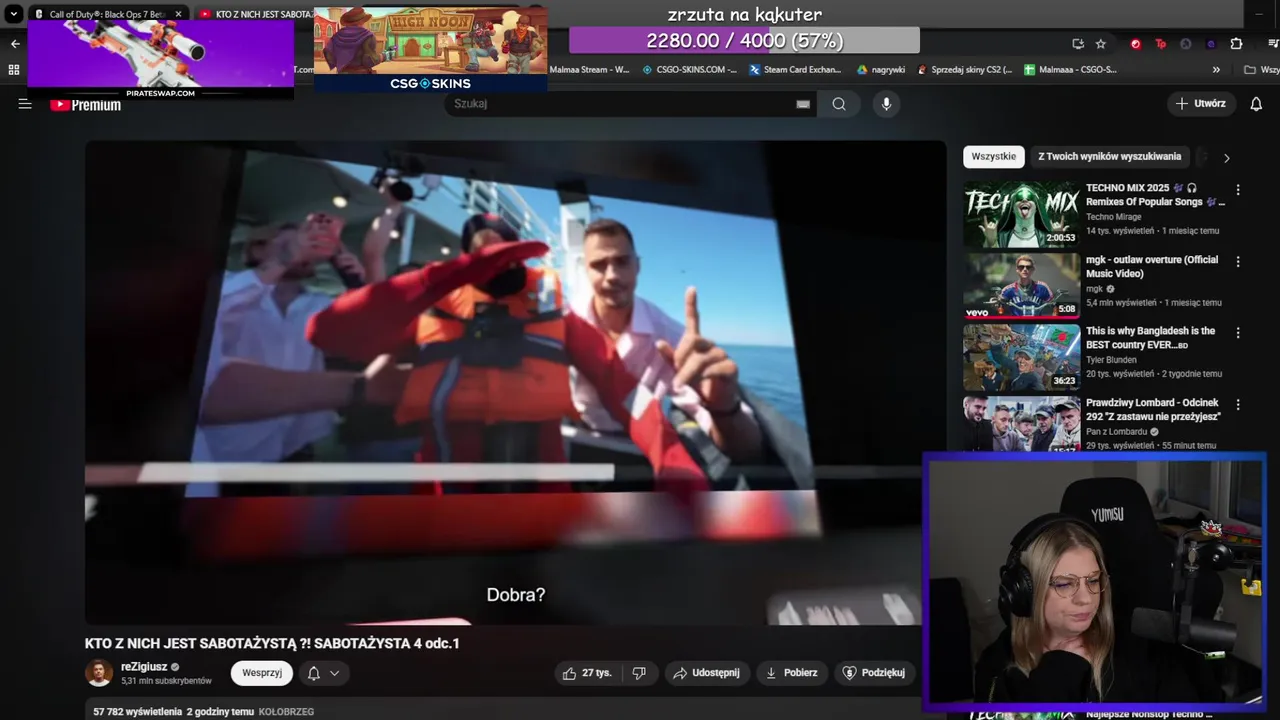Open the purple extension icon in toolbar
The image size is (1280, 720).
coord(1211,44)
